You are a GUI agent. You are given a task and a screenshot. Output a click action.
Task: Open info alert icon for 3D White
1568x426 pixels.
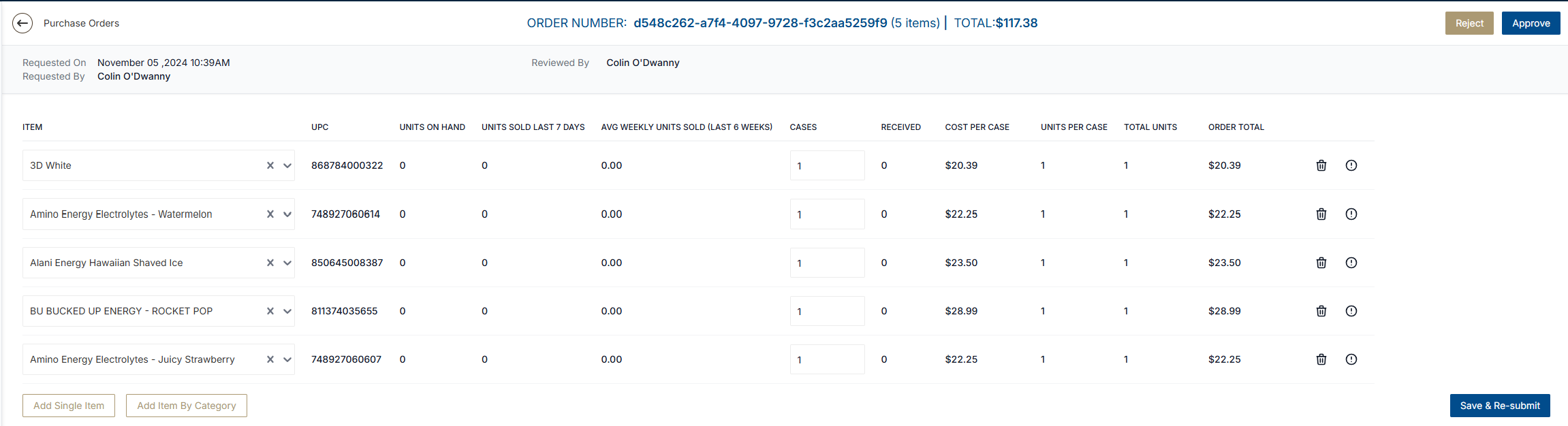(x=1351, y=165)
